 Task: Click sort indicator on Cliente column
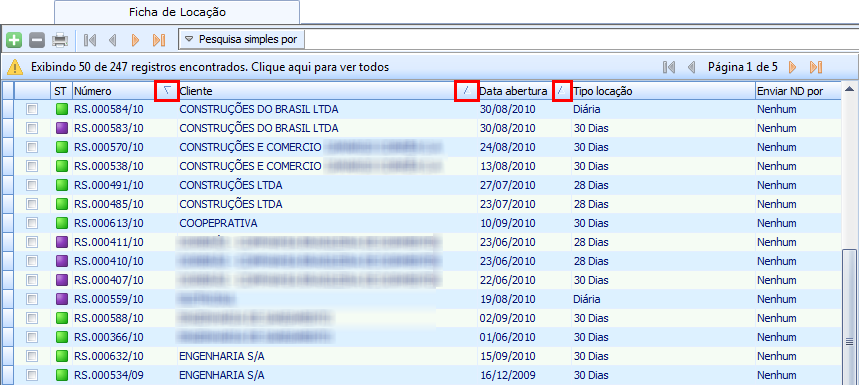tap(466, 91)
